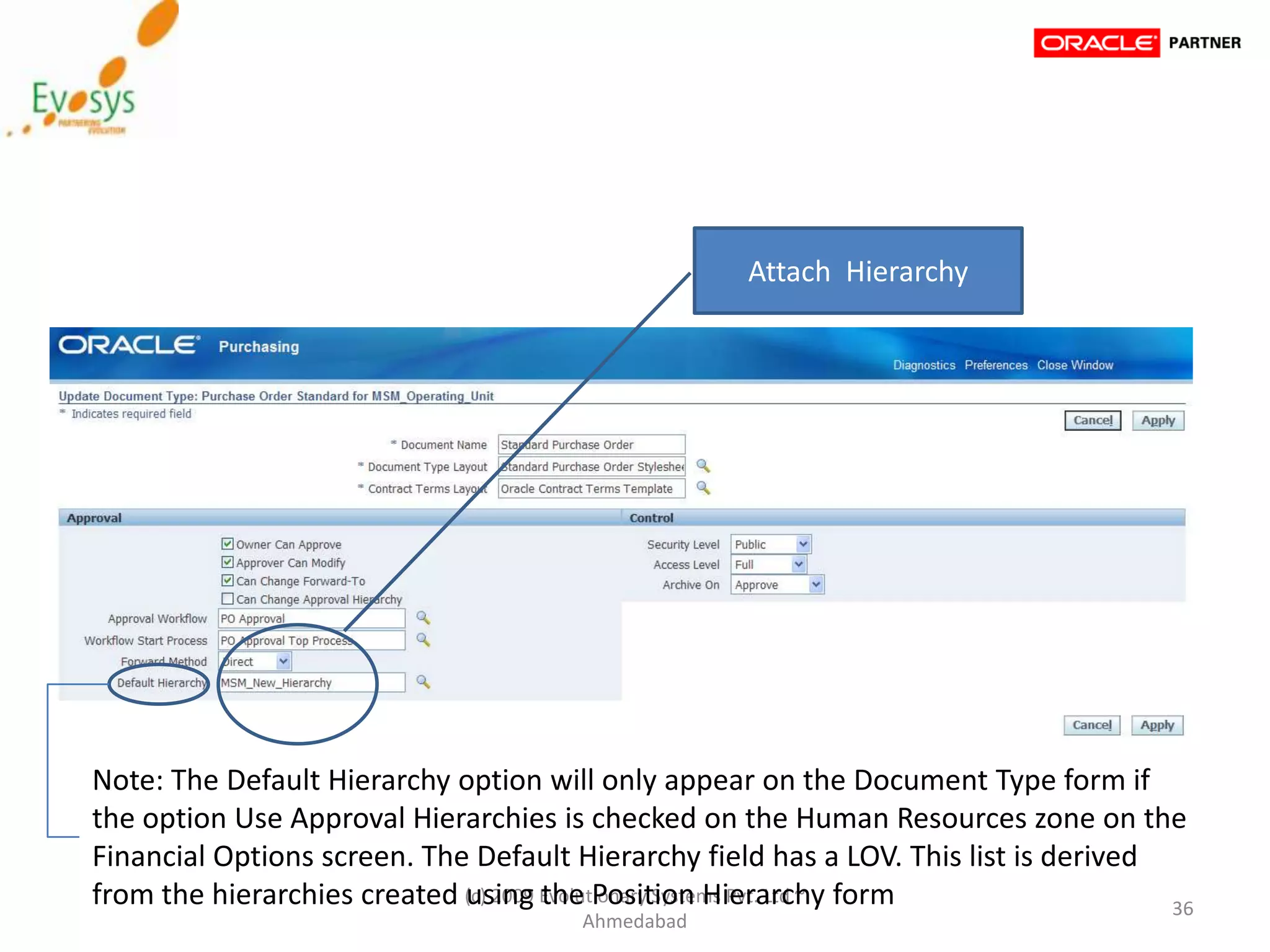Open Approval Workflow search lookup

pyautogui.click(x=423, y=617)
